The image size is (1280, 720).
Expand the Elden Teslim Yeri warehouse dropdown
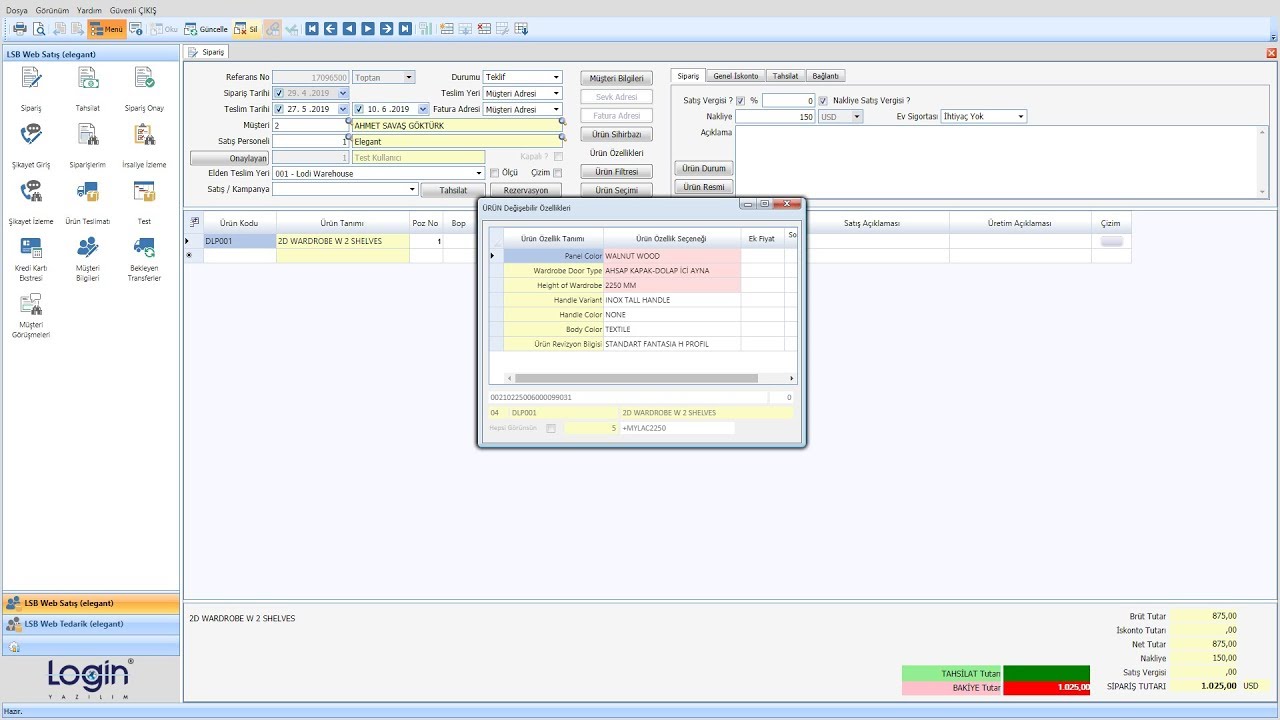tap(479, 173)
